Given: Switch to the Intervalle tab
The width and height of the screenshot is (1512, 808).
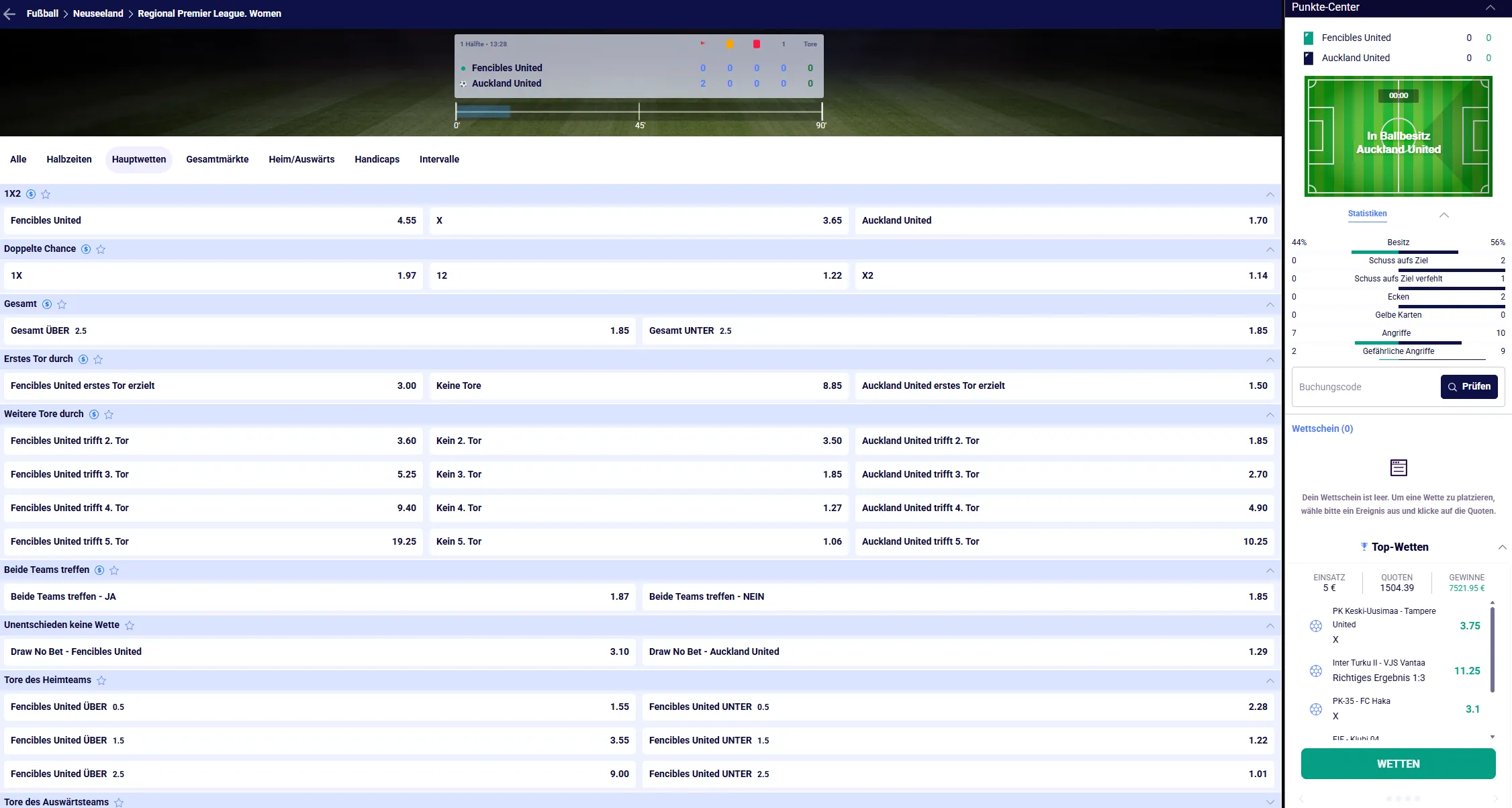Looking at the screenshot, I should 439,160.
